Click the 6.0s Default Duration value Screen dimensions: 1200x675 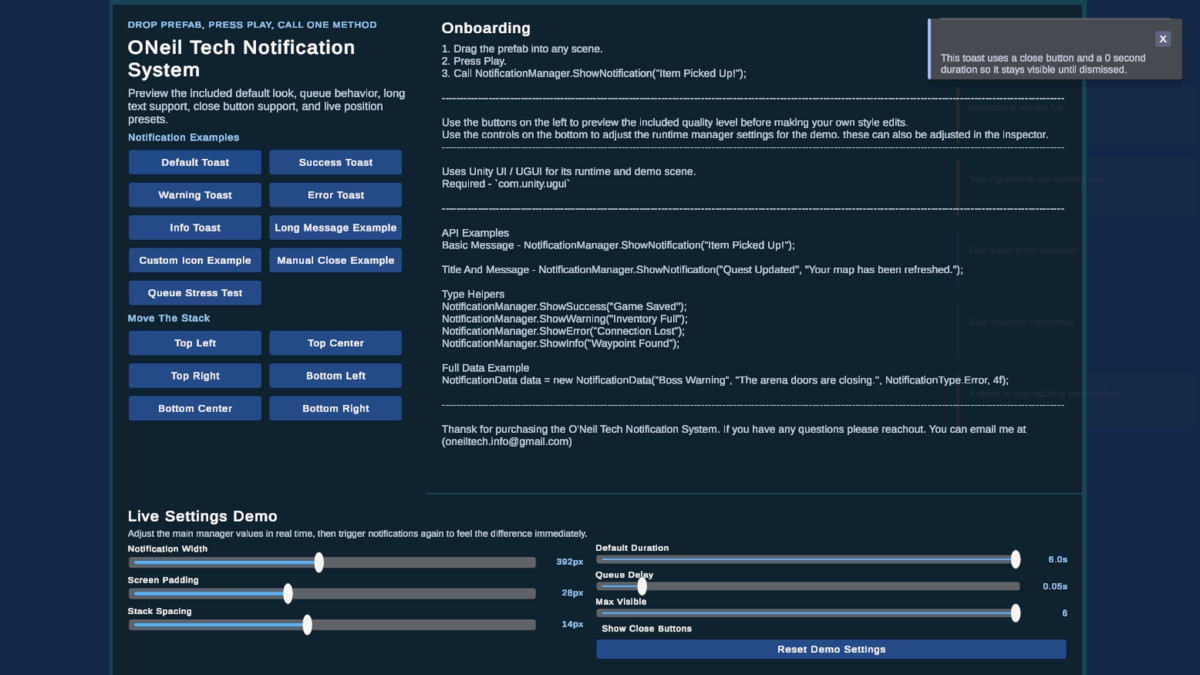coord(1057,559)
